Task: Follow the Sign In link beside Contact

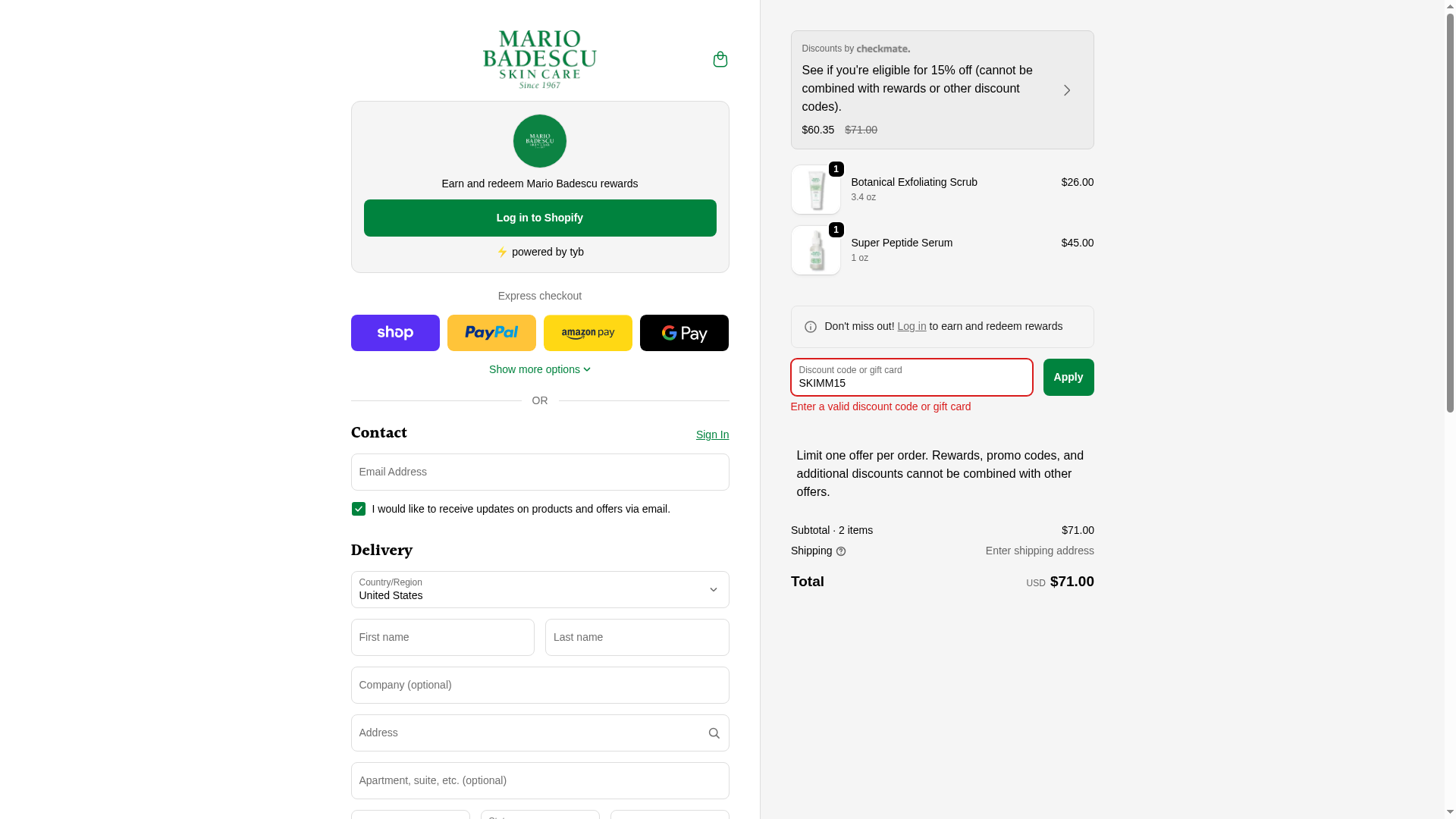Action: click(x=712, y=435)
